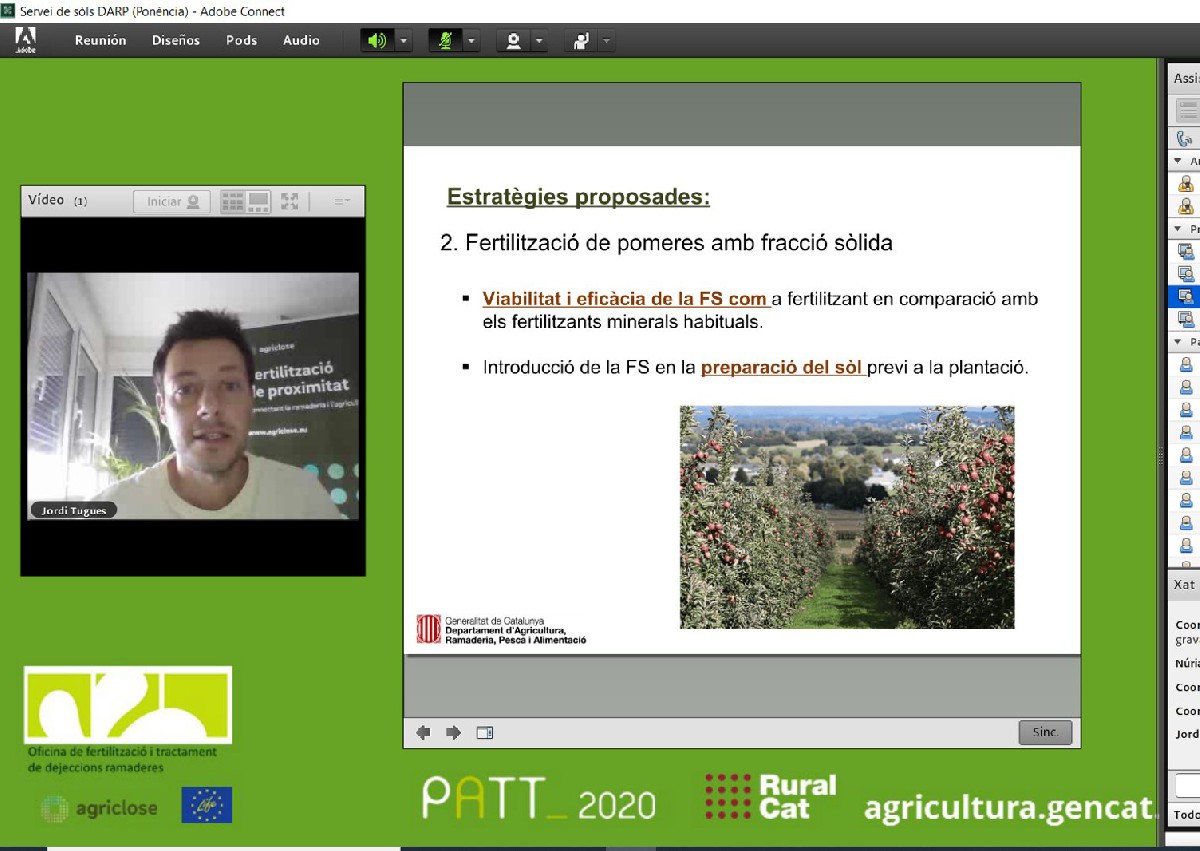Open the microphone options dropdown arrow
Viewport: 1200px width, 851px height.
pos(471,41)
